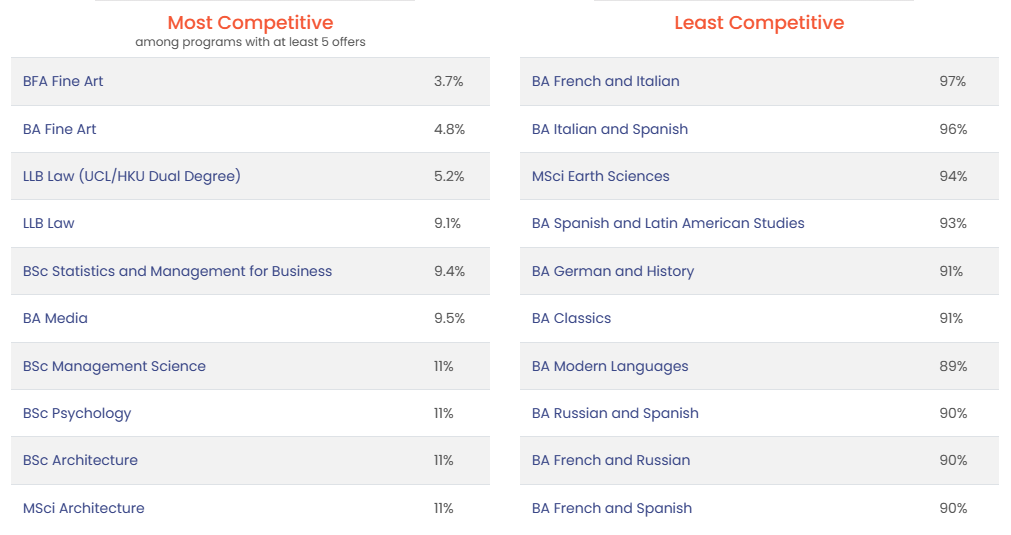The image size is (1011, 535).
Task: Open the BSc Management Science link
Action: click(x=114, y=366)
